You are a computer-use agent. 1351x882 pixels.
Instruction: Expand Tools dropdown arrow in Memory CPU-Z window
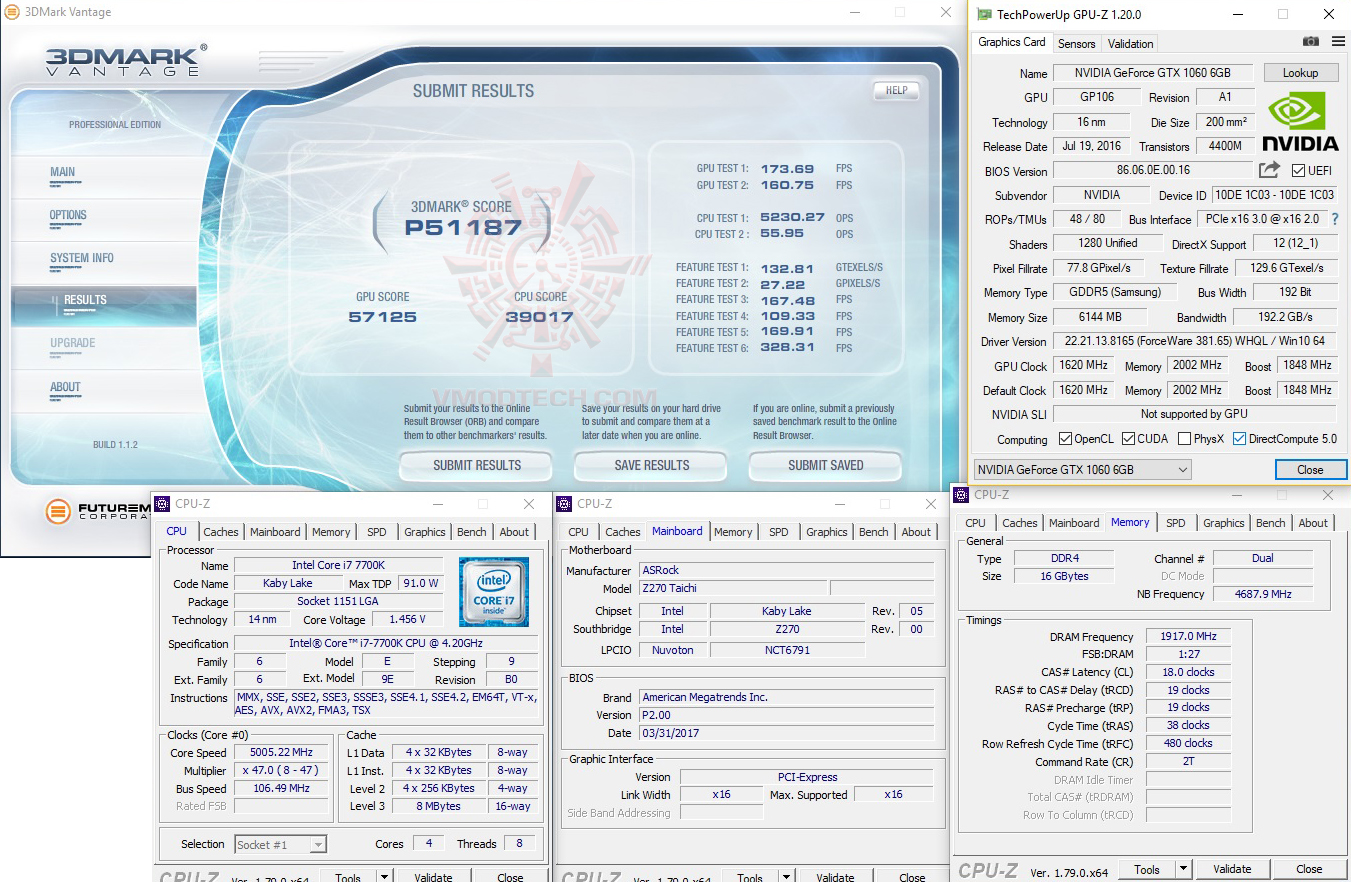click(x=1183, y=869)
